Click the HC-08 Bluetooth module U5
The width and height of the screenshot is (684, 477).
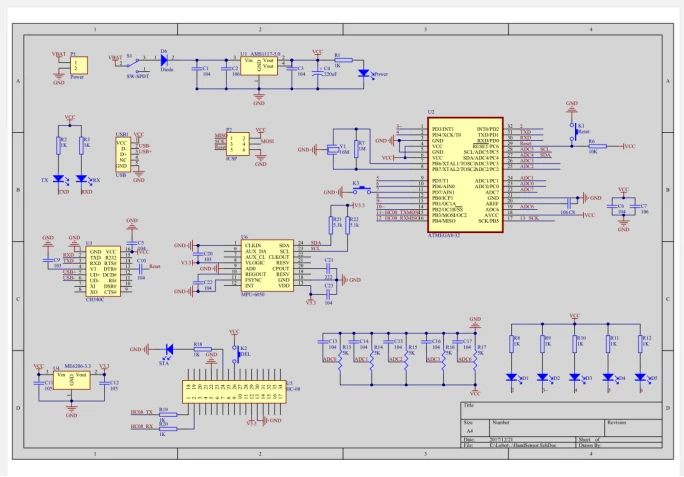[x=234, y=391]
